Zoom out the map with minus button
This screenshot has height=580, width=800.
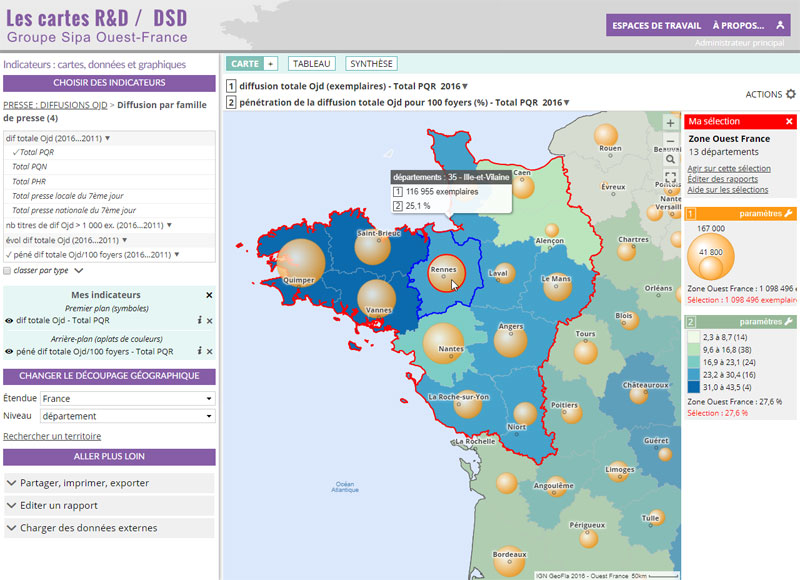coord(670,141)
